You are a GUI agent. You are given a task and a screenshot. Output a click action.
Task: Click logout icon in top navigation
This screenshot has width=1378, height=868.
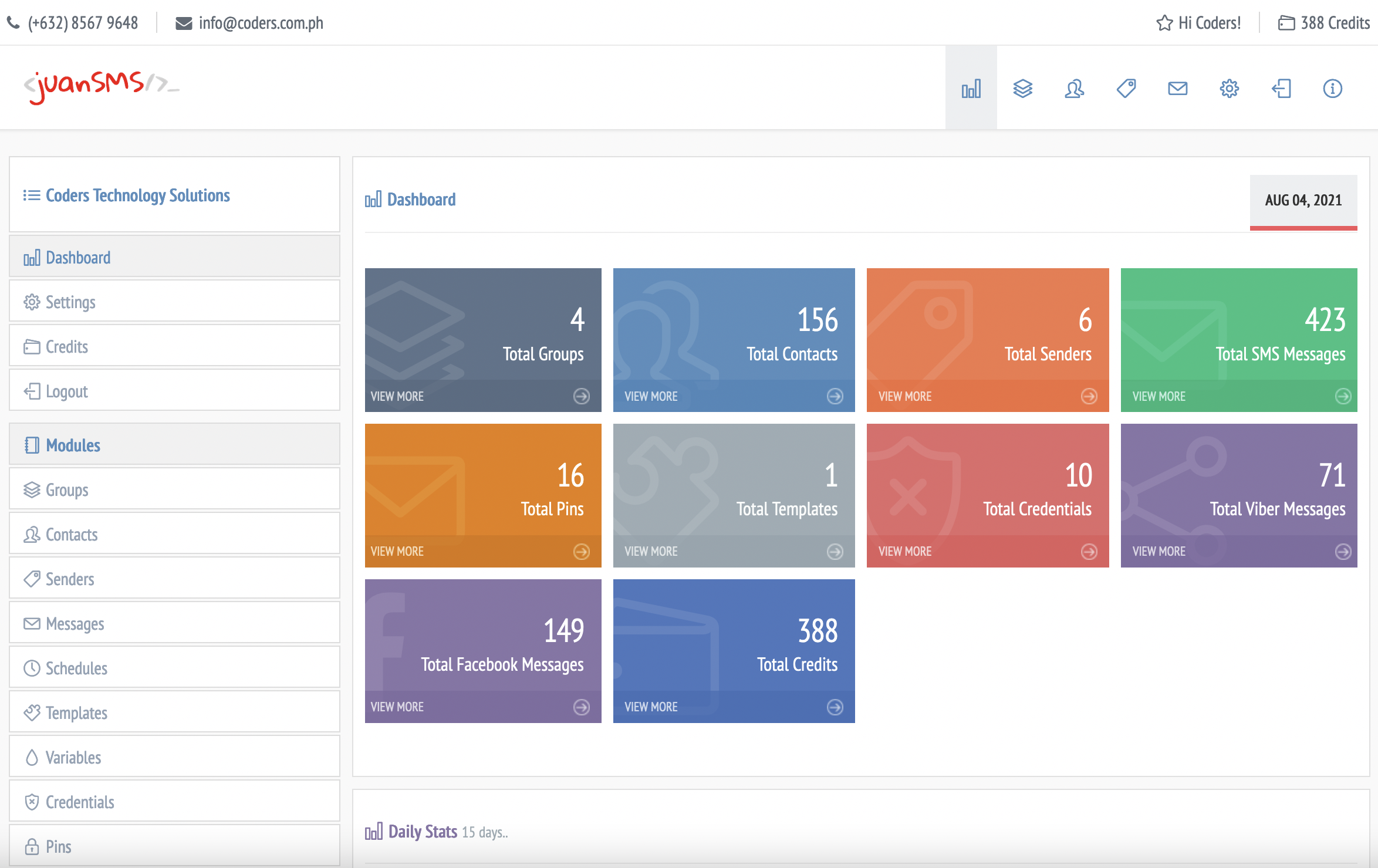click(1281, 89)
